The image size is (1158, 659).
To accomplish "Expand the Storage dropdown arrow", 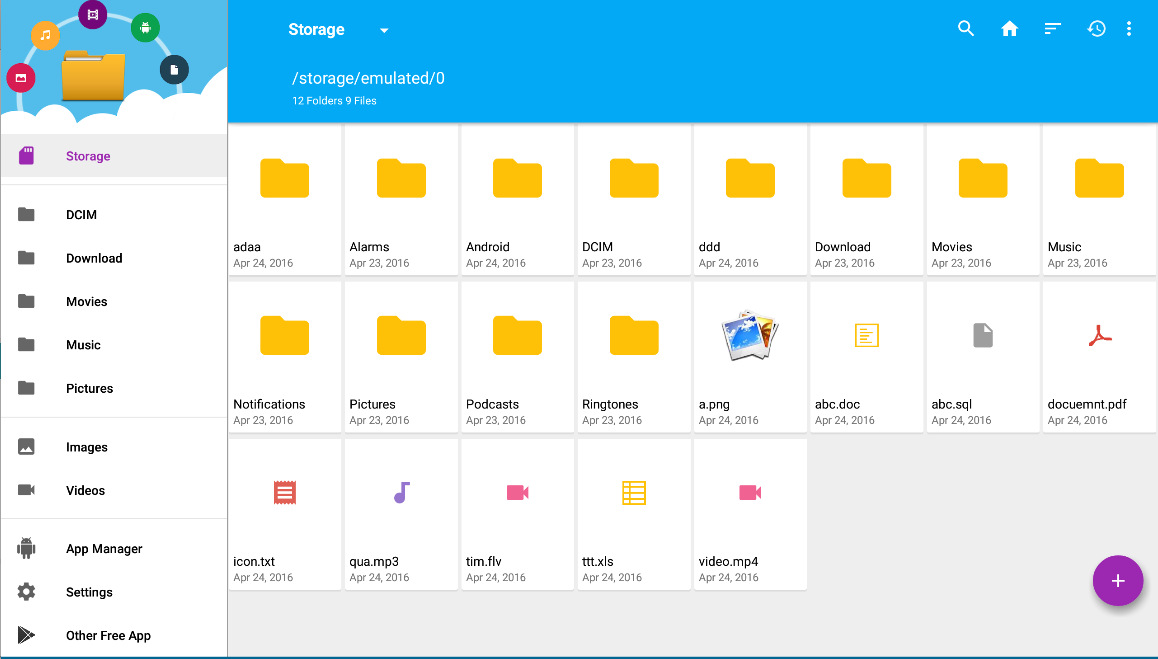I will 384,30.
